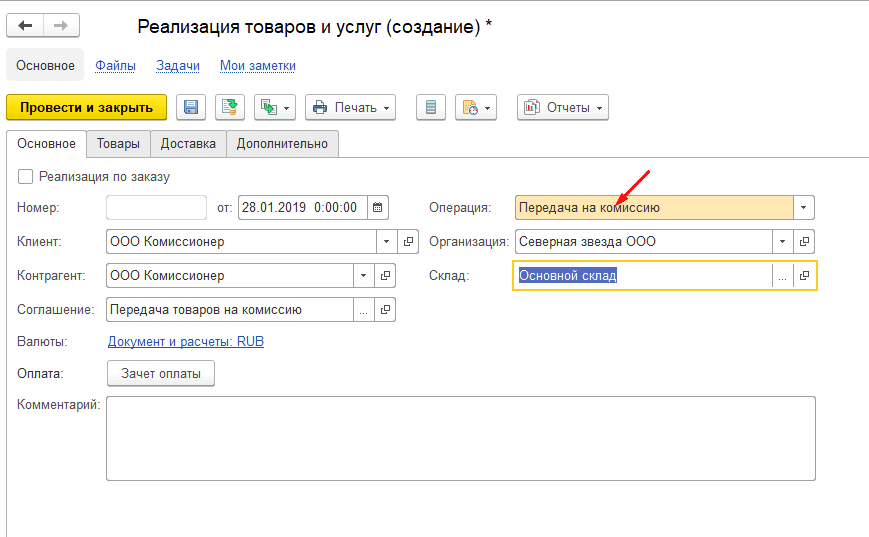Open the calendar date picker icon
The width and height of the screenshot is (869, 537).
click(x=377, y=208)
